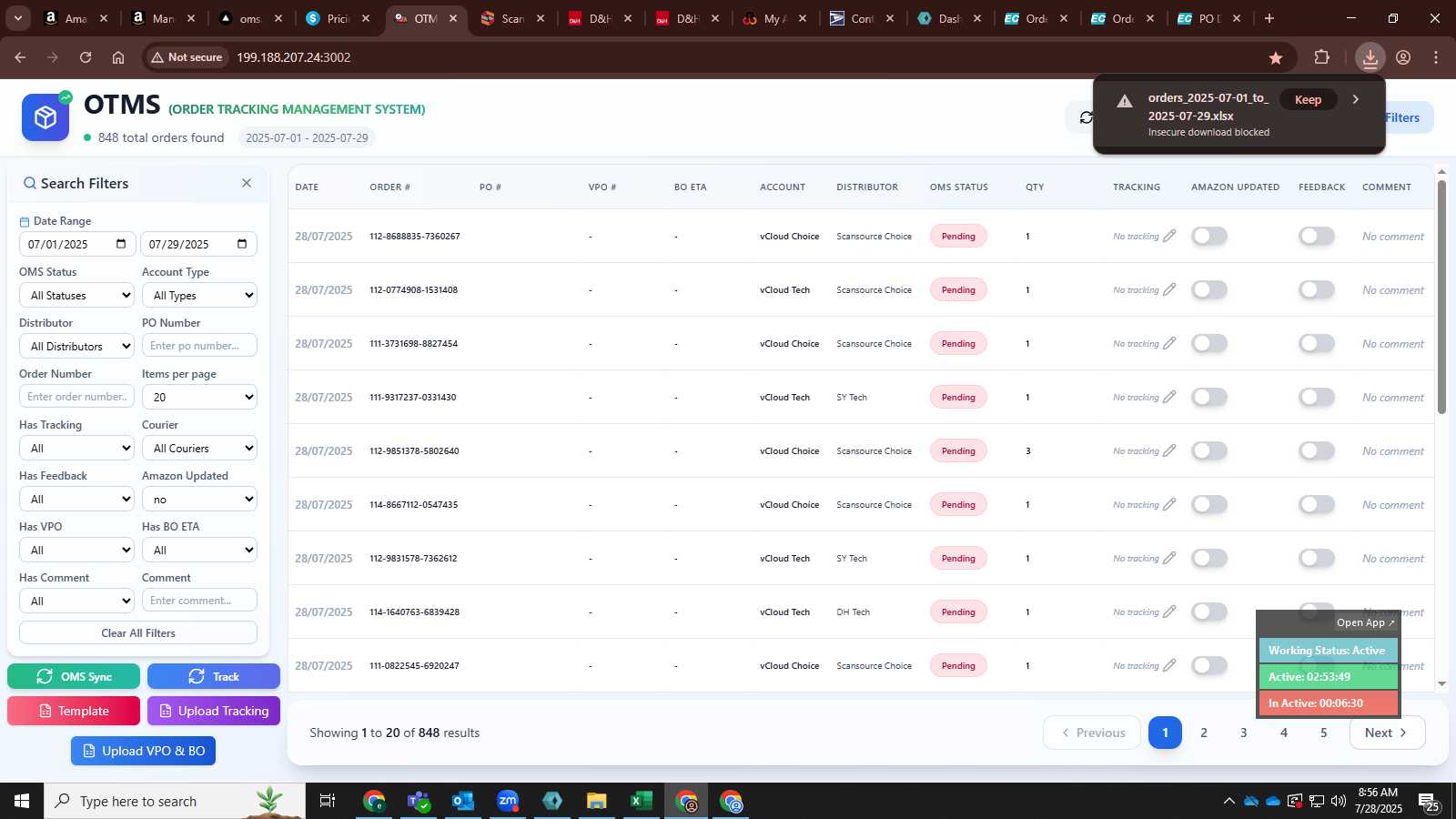Click the Track button
This screenshot has height=819, width=1456.
click(214, 676)
